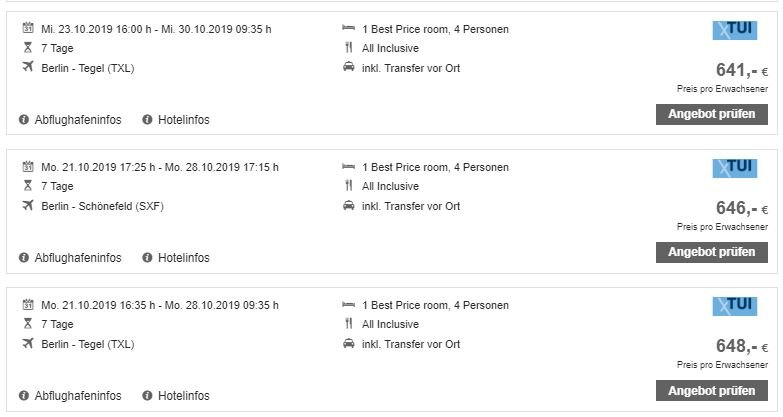Open Abflughafeninfos for the 23.10.2019 Tegel offer

pyautogui.click(x=70, y=120)
